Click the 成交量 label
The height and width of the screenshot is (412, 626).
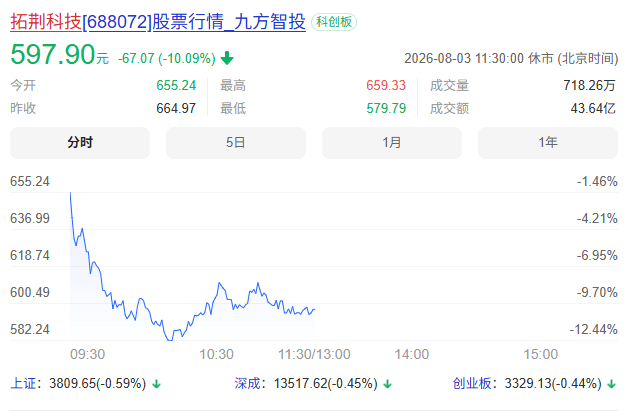click(450, 85)
